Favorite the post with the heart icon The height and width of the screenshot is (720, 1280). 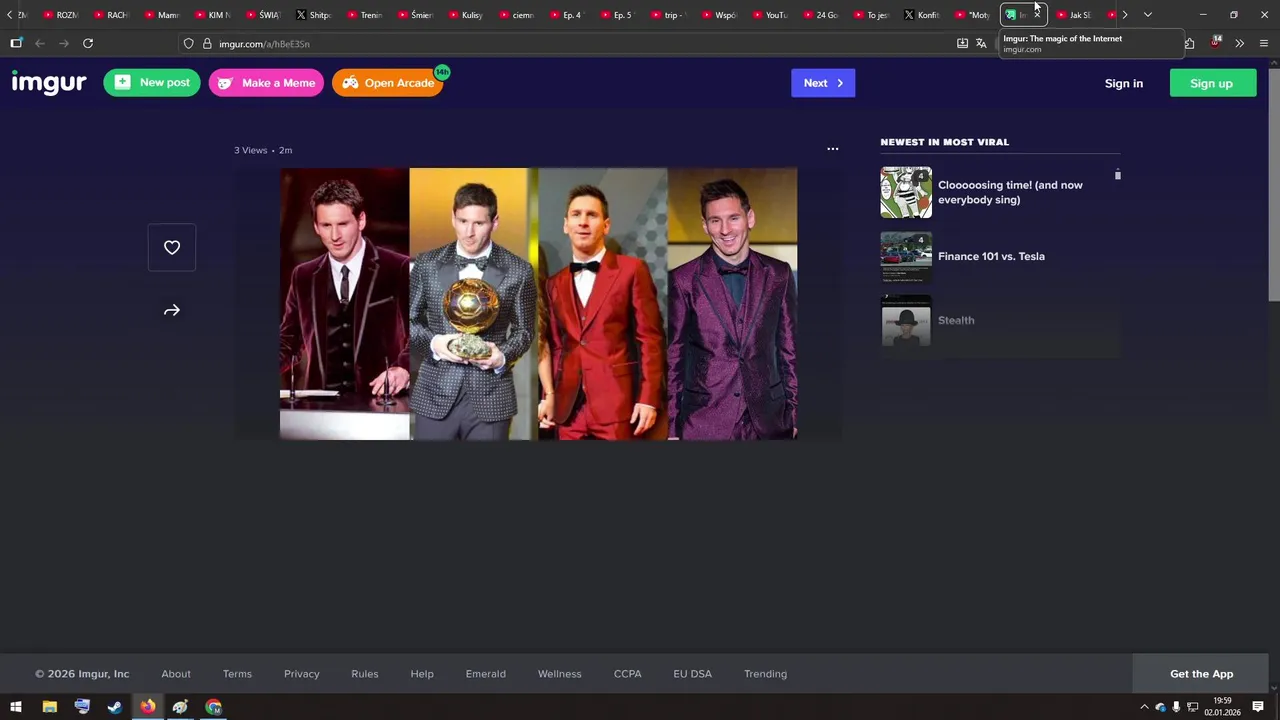click(x=172, y=248)
